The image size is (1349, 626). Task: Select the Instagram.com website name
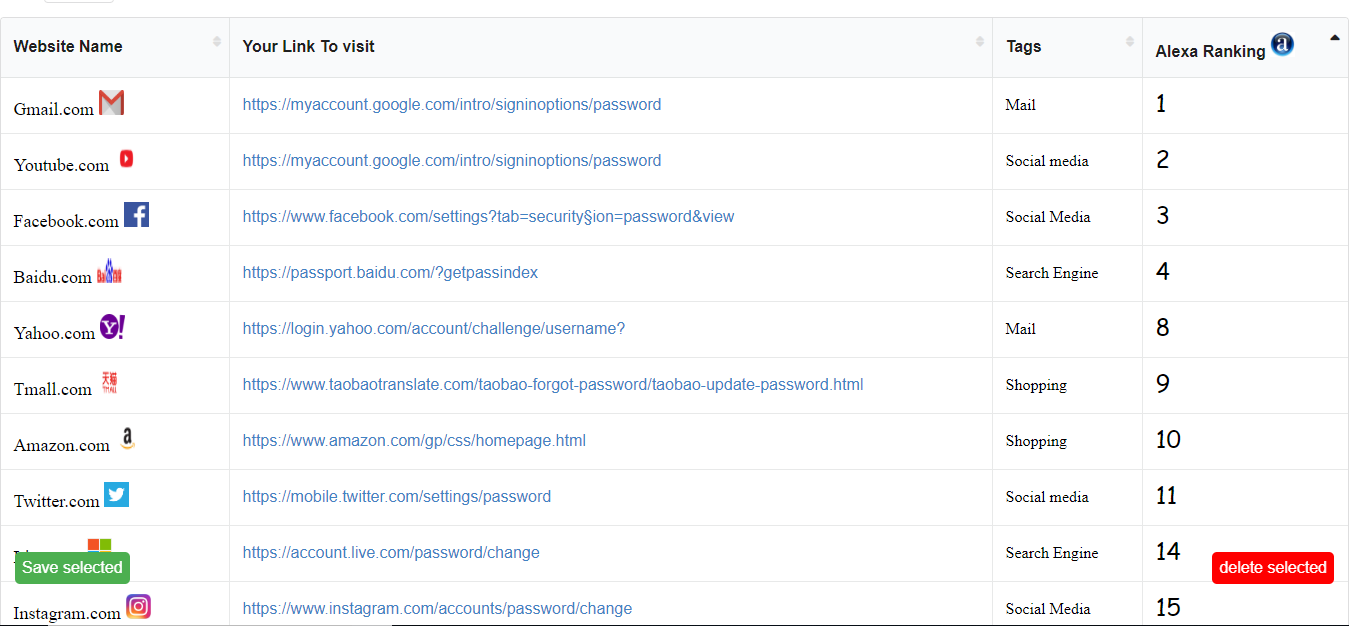(x=67, y=613)
